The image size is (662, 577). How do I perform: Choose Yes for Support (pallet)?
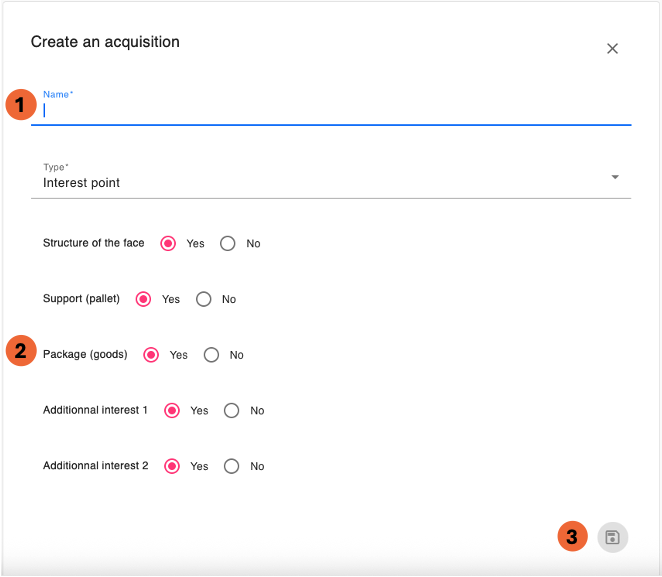(144, 299)
